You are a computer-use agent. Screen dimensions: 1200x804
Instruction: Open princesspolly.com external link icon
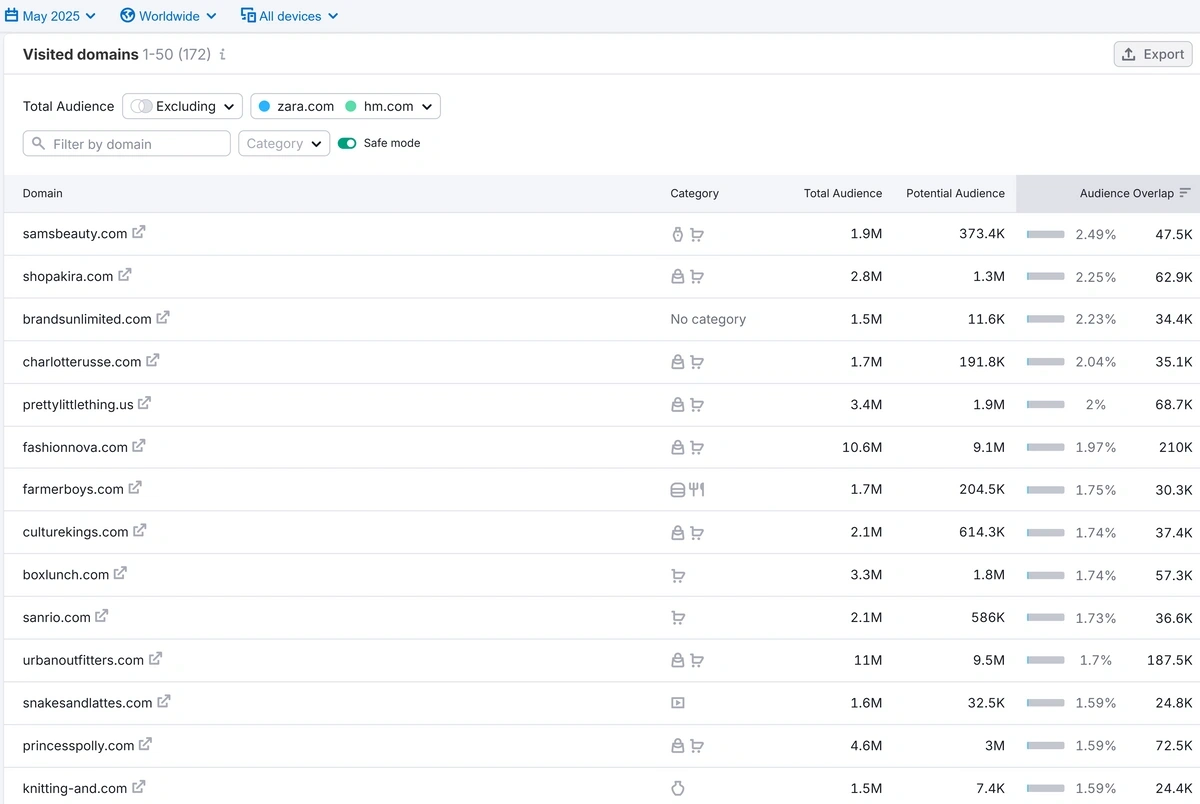click(x=145, y=745)
